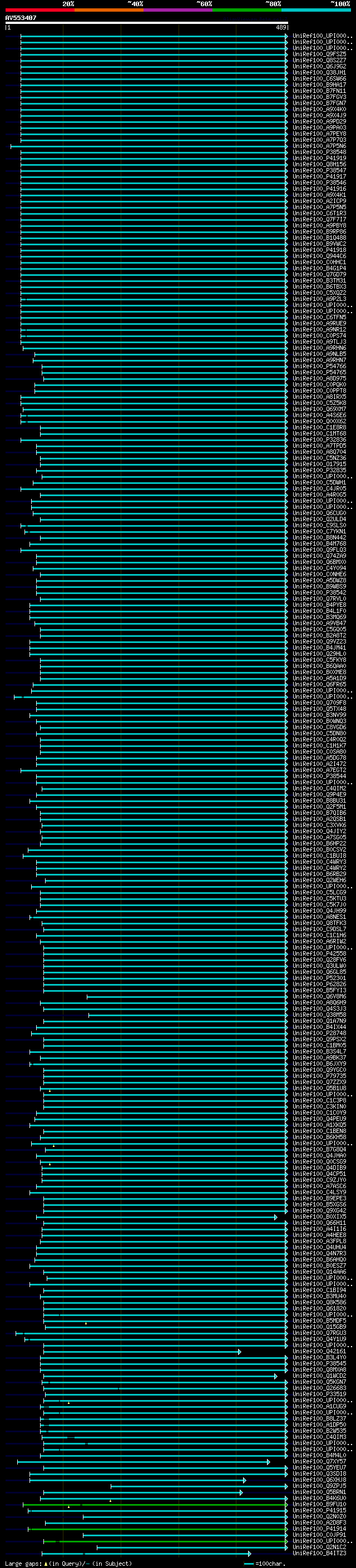The width and height of the screenshot is (356, 1568).
Task: Click the green ~80% legend segment
Action: click(247, 10)
